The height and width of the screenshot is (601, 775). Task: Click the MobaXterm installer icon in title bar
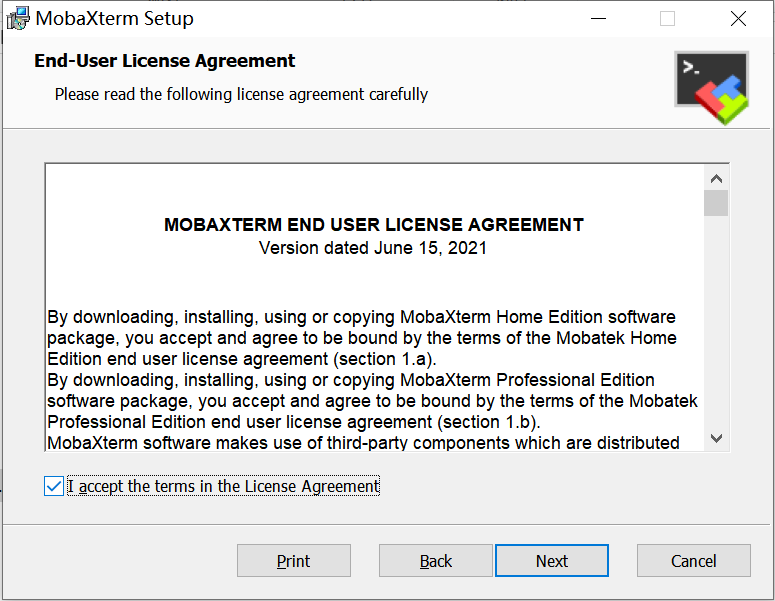coord(18,19)
